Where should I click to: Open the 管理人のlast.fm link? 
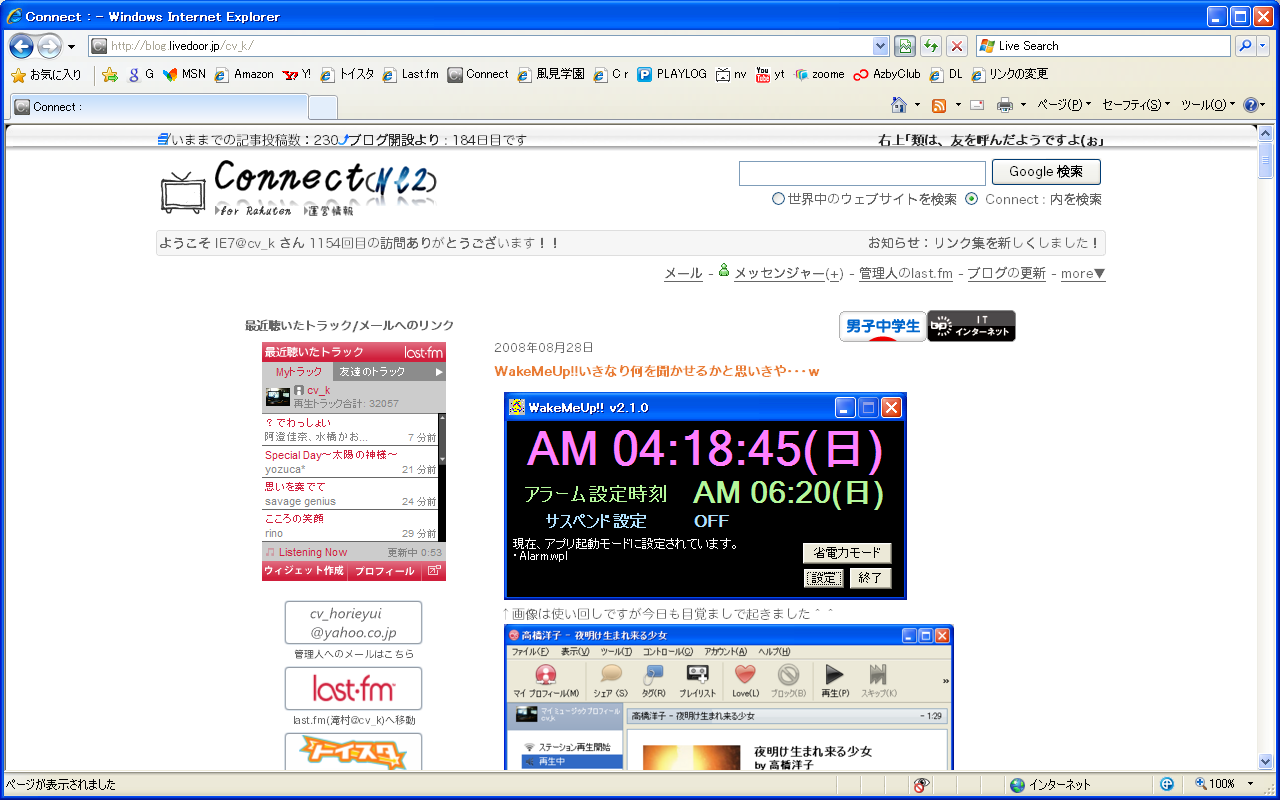[x=906, y=274]
